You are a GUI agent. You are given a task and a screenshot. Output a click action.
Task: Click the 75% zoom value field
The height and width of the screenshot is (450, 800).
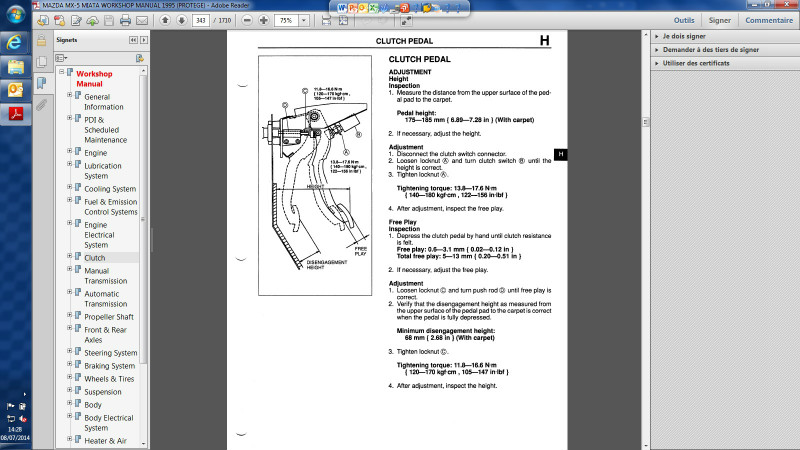pyautogui.click(x=286, y=20)
